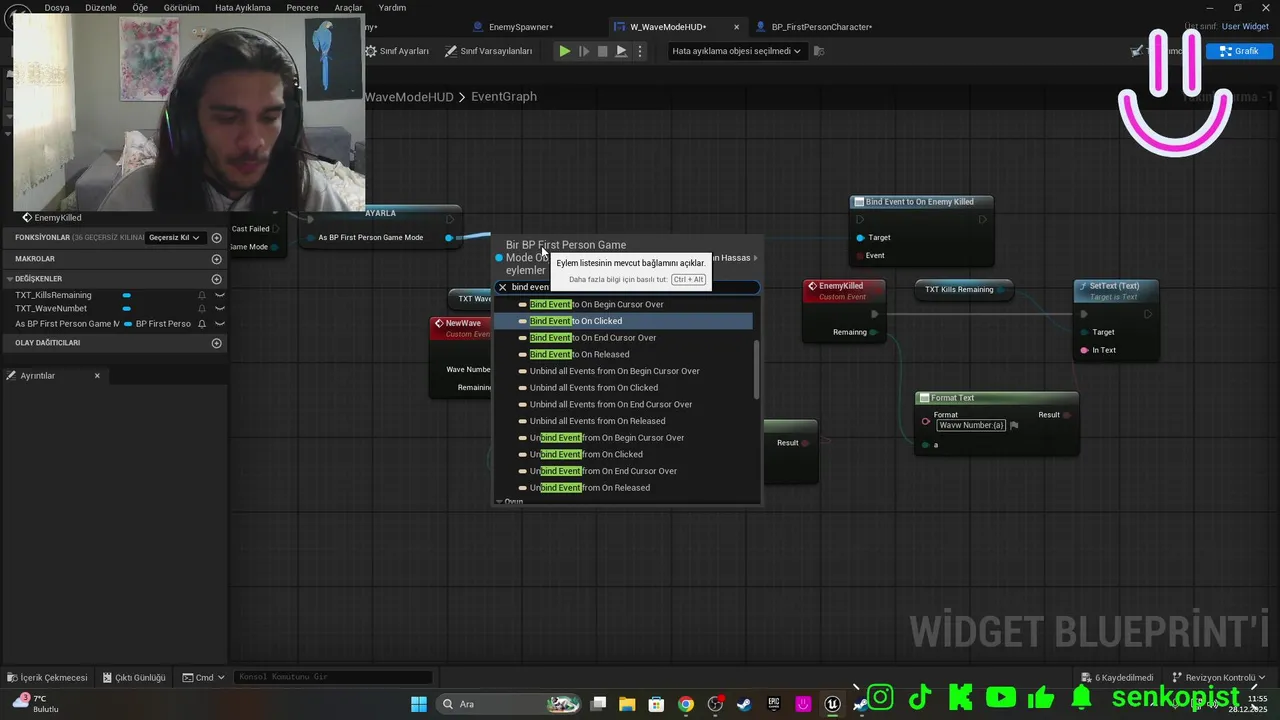This screenshot has height=720, width=1280.
Task: Open the Araçlar menu
Action: (x=349, y=7)
